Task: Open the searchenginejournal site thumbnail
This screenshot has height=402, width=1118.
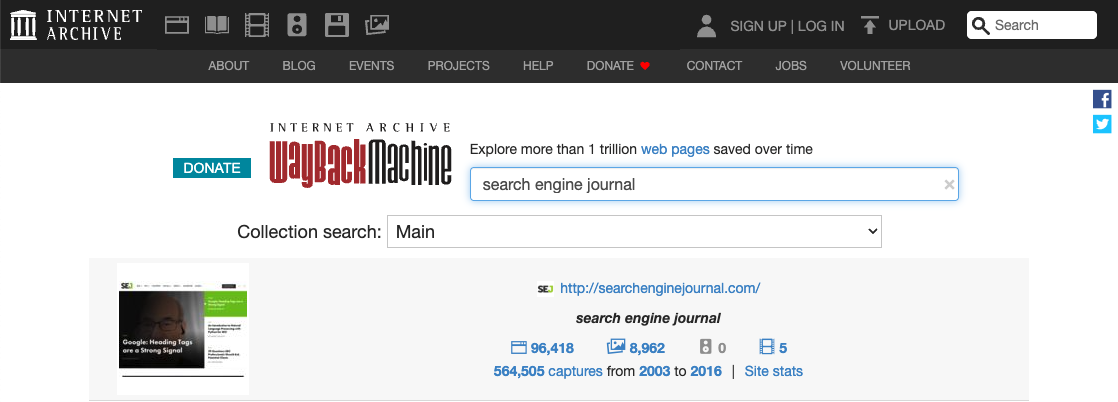Action: (183, 329)
